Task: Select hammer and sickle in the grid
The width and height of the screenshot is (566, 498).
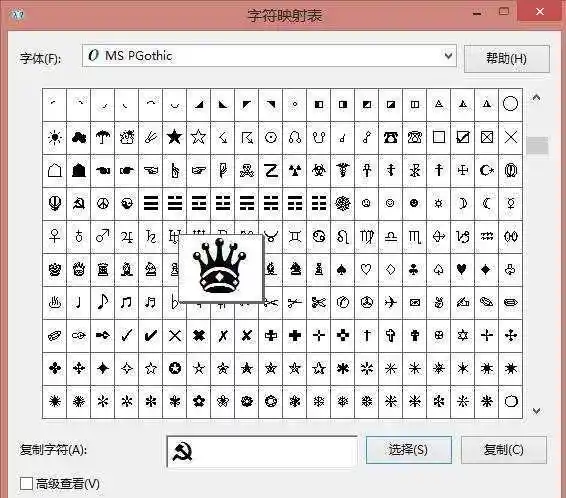Action: click(79, 204)
